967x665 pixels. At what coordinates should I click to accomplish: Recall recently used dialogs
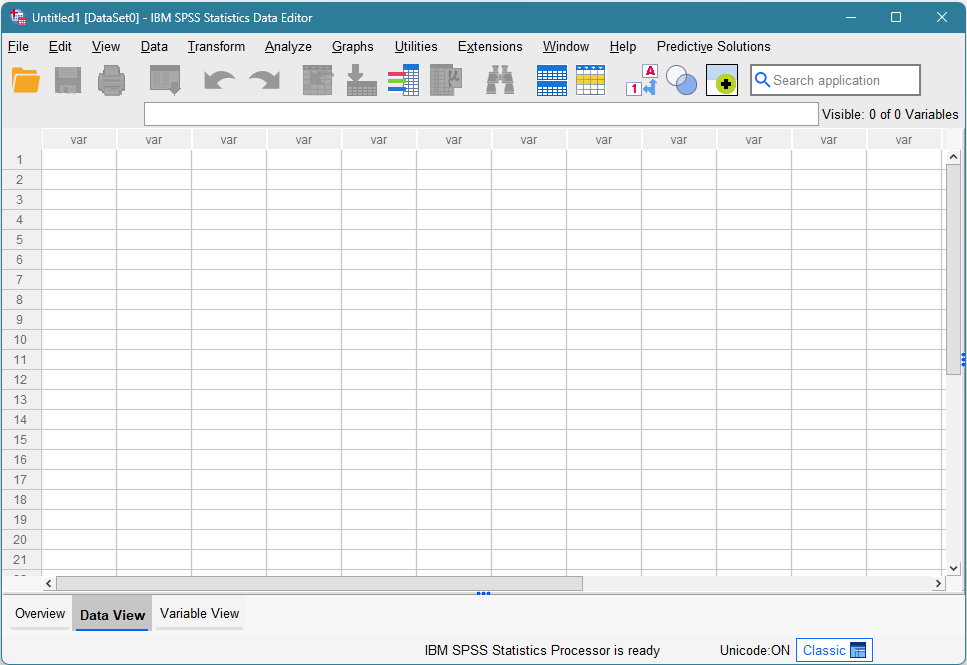tap(165, 80)
